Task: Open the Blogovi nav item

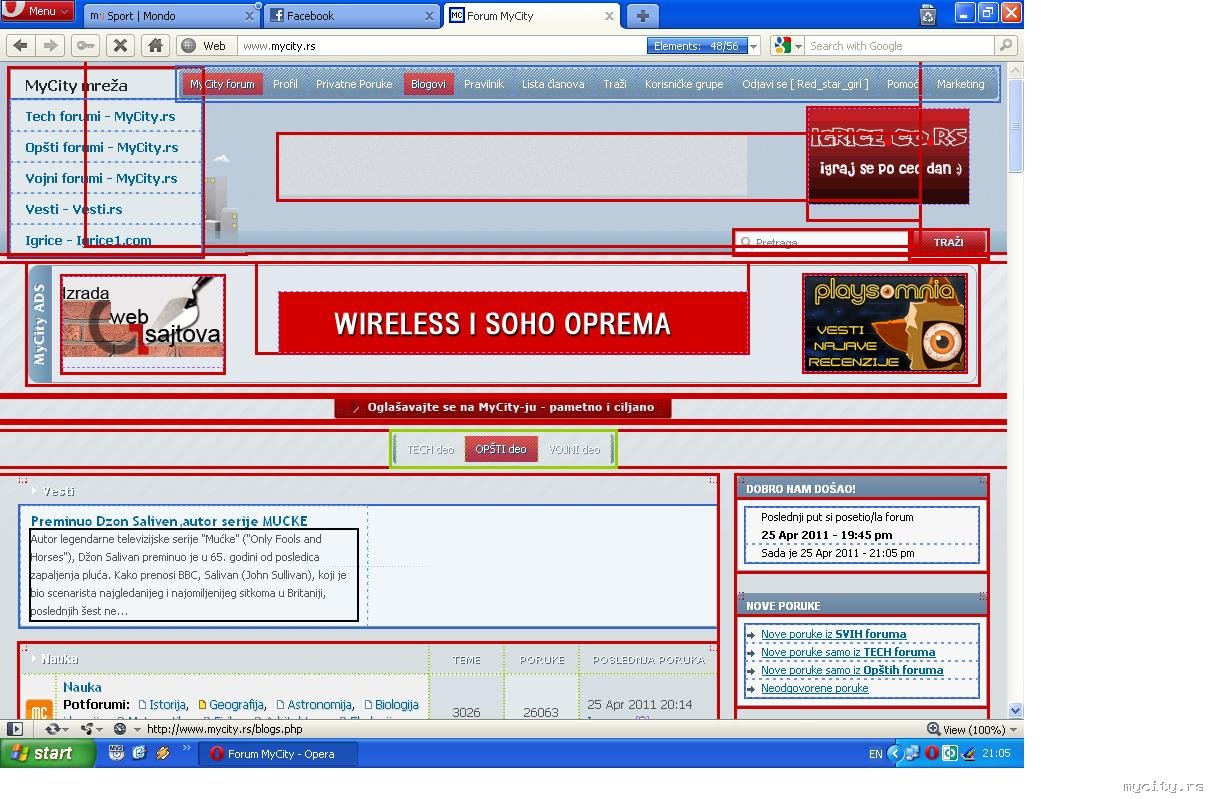Action: click(428, 84)
